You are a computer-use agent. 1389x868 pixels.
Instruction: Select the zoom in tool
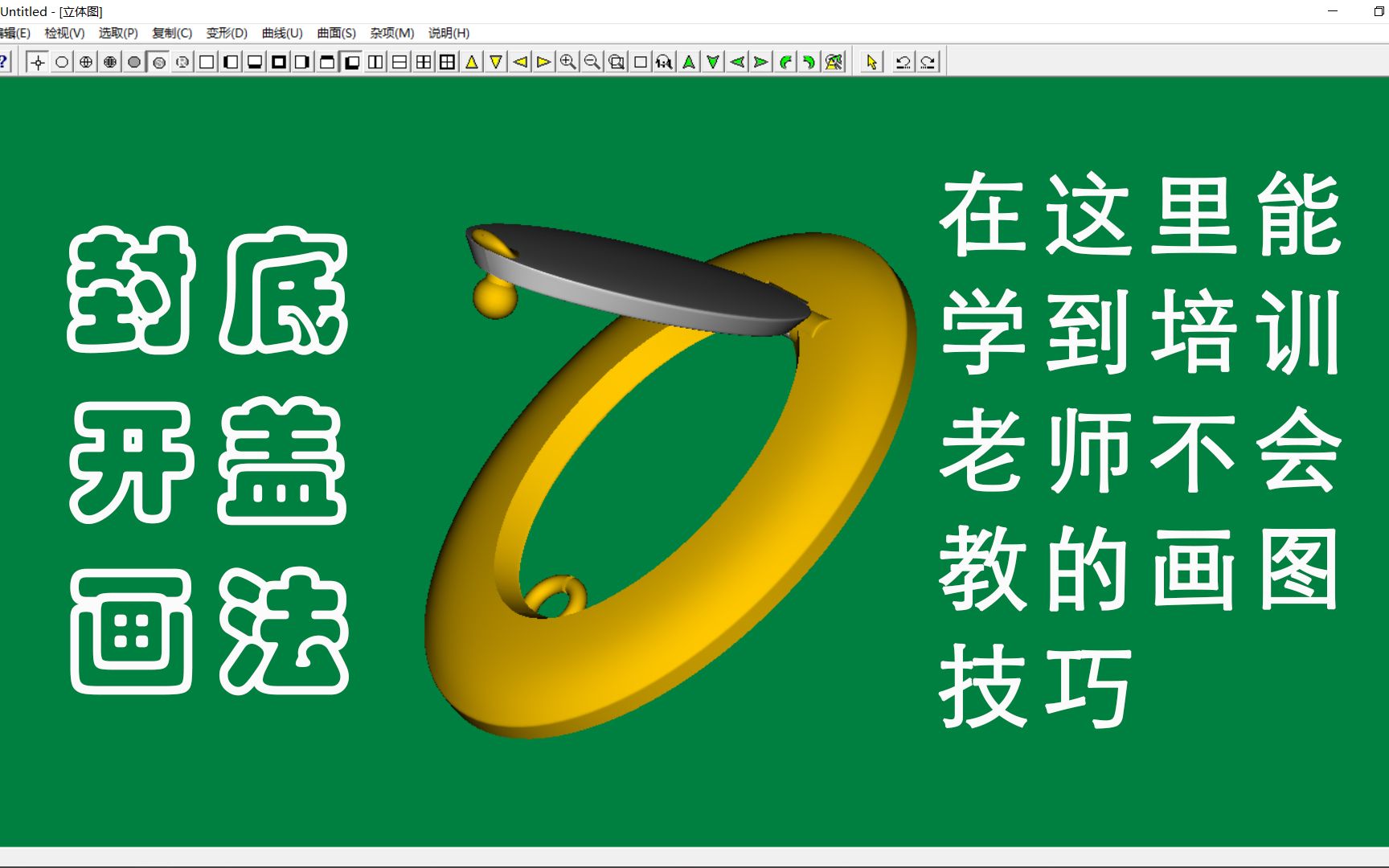pos(568,61)
